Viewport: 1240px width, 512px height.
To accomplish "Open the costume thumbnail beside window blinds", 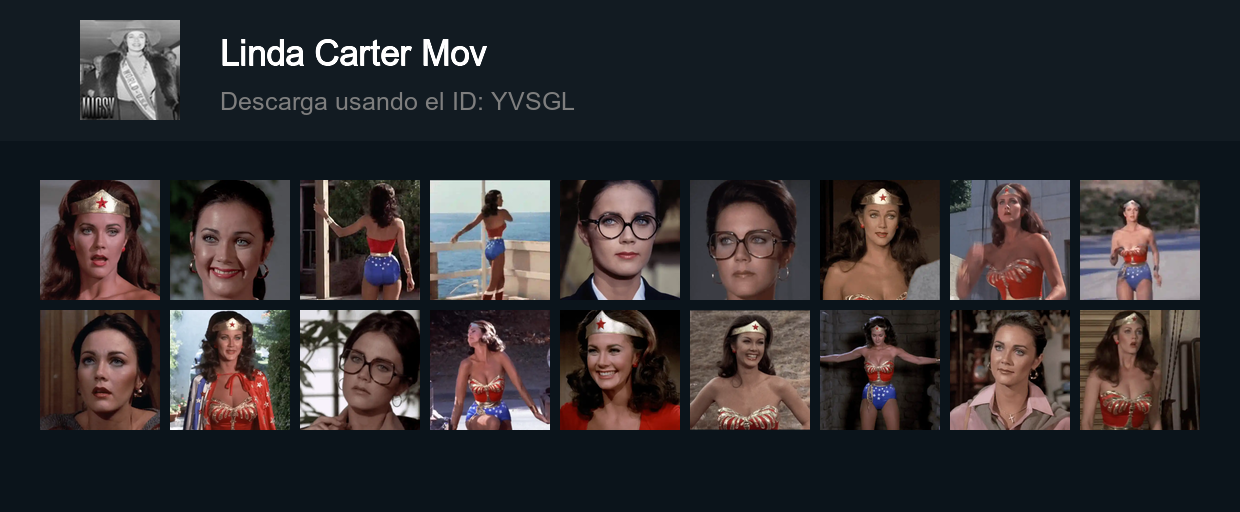I will coord(1140,370).
